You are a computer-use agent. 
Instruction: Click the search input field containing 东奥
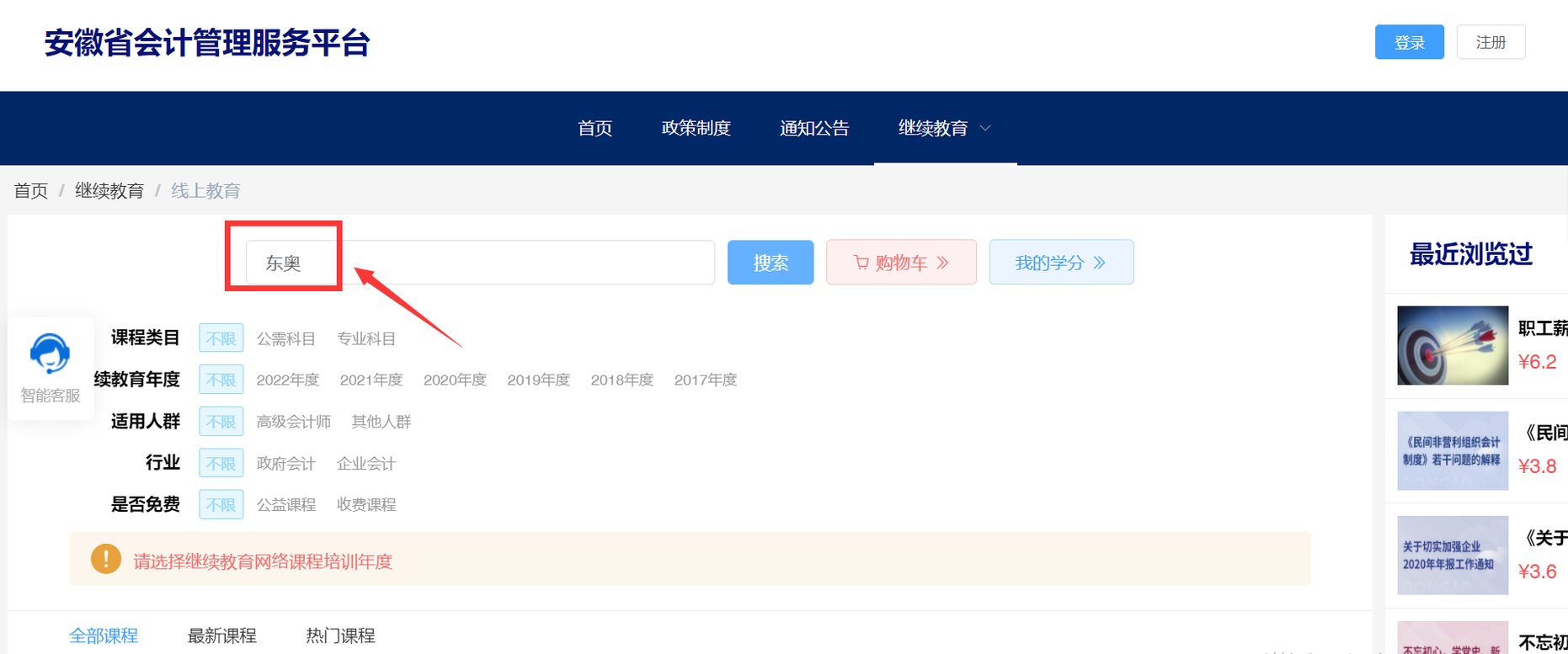tap(480, 263)
